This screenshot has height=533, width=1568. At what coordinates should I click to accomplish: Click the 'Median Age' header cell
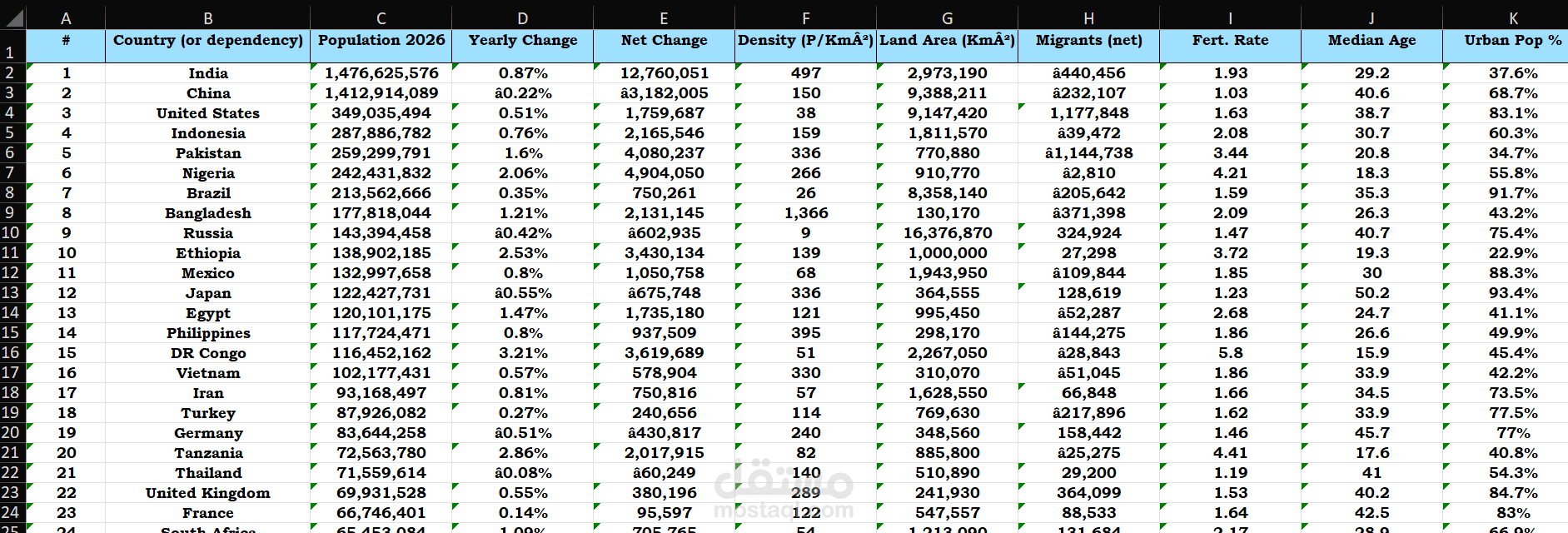point(1371,46)
